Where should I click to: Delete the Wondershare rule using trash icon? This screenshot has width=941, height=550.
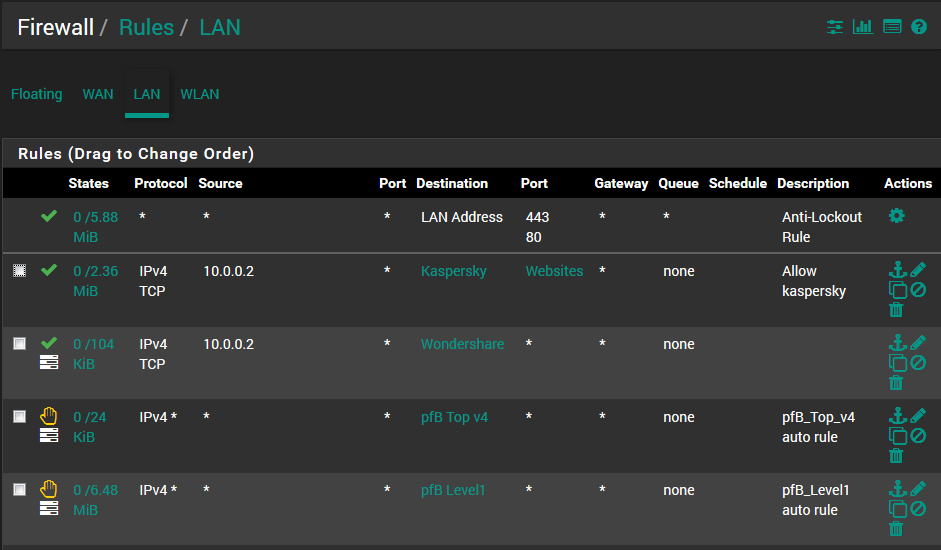point(896,383)
